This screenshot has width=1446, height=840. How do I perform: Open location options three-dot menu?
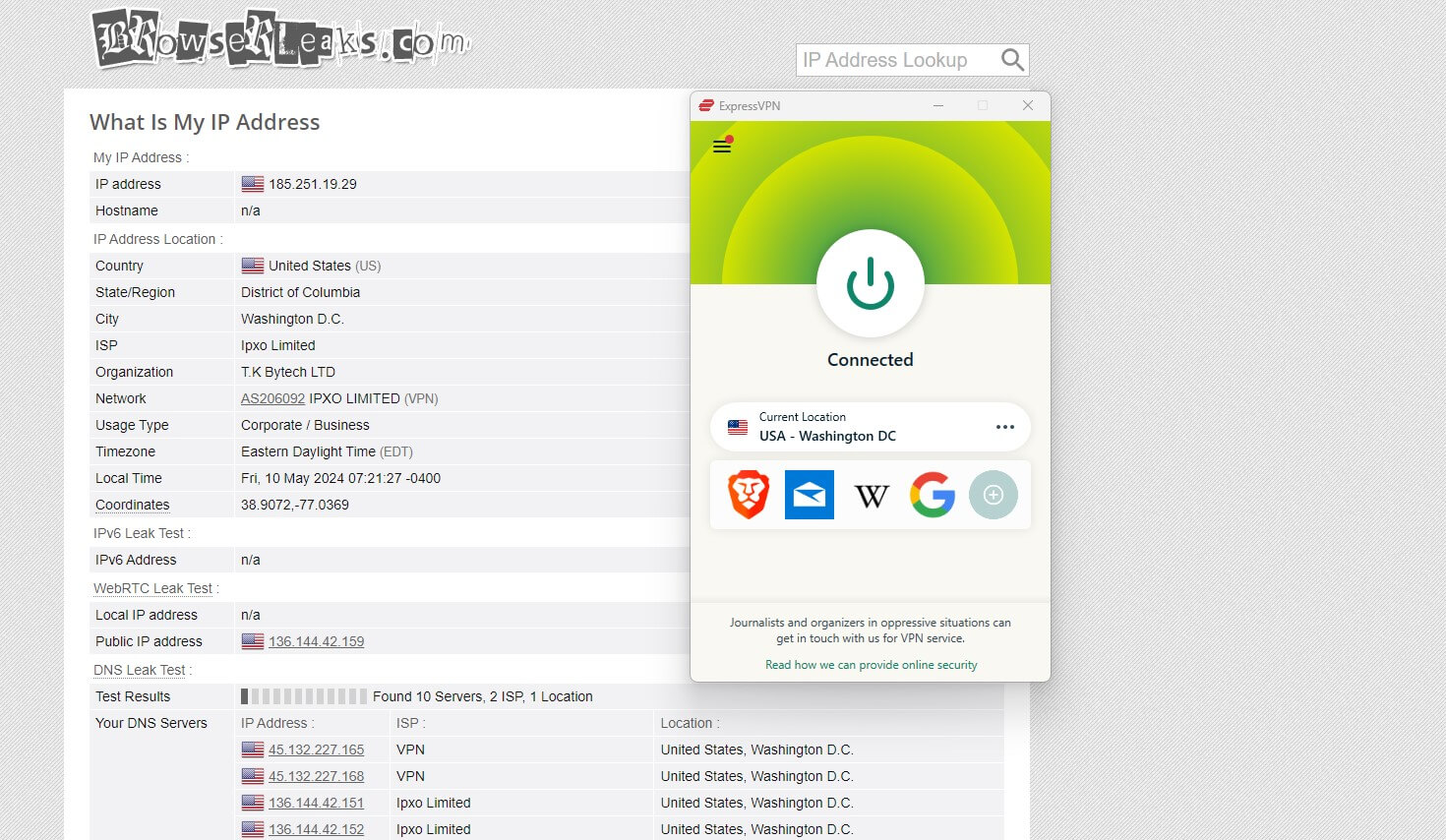[1004, 427]
